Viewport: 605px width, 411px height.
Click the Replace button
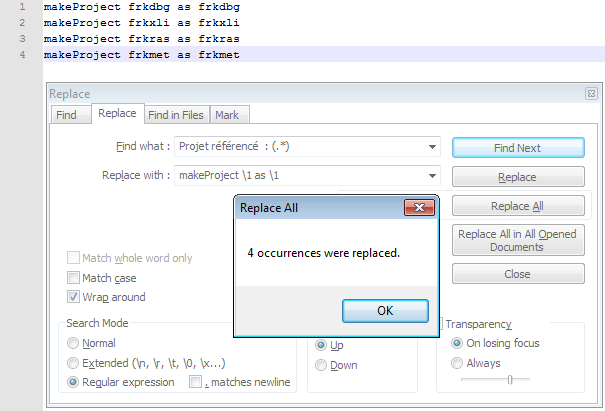pos(518,177)
